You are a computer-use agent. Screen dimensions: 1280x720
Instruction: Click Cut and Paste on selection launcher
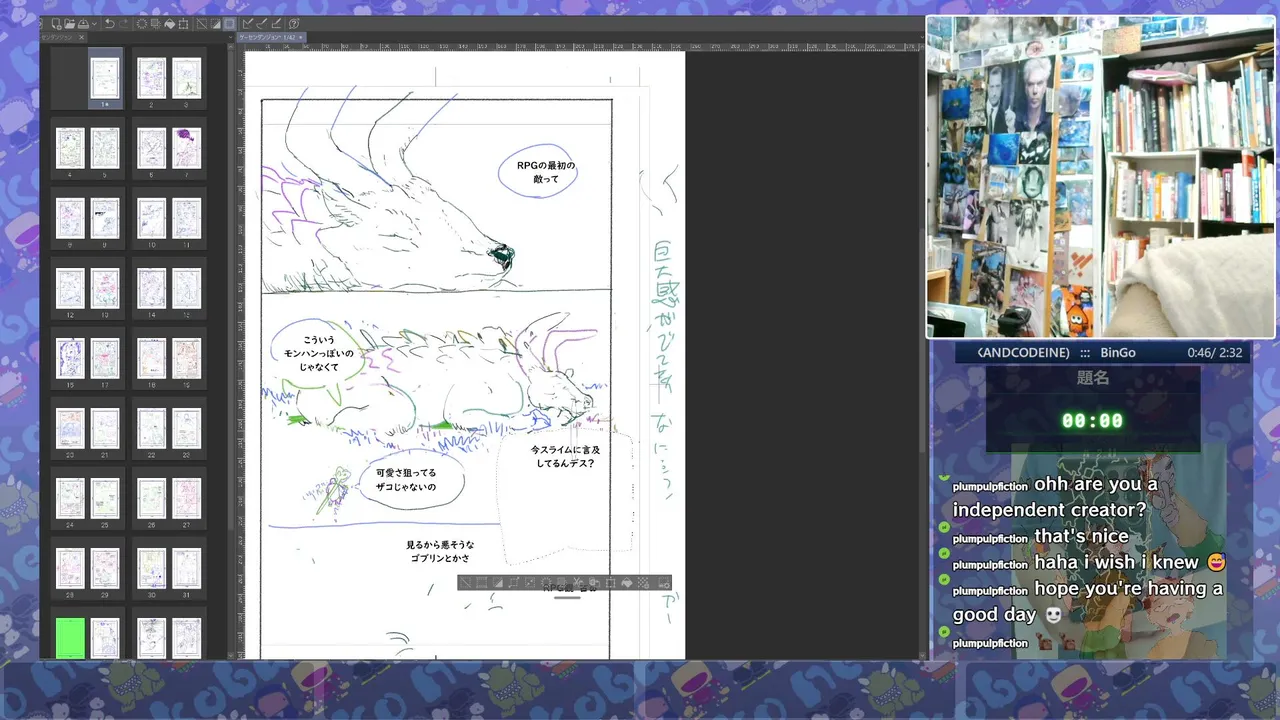click(x=578, y=583)
